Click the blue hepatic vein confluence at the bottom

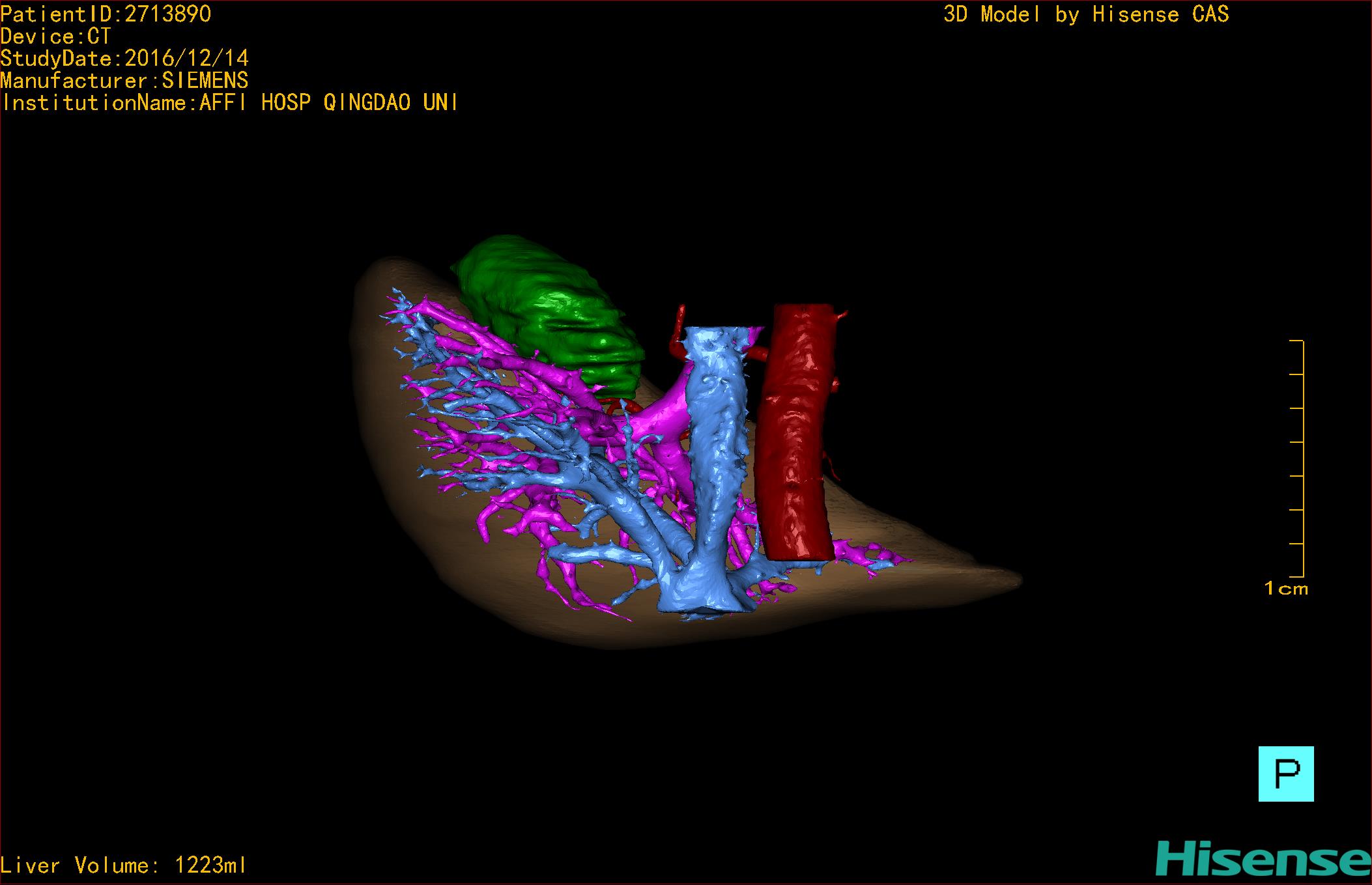697,589
